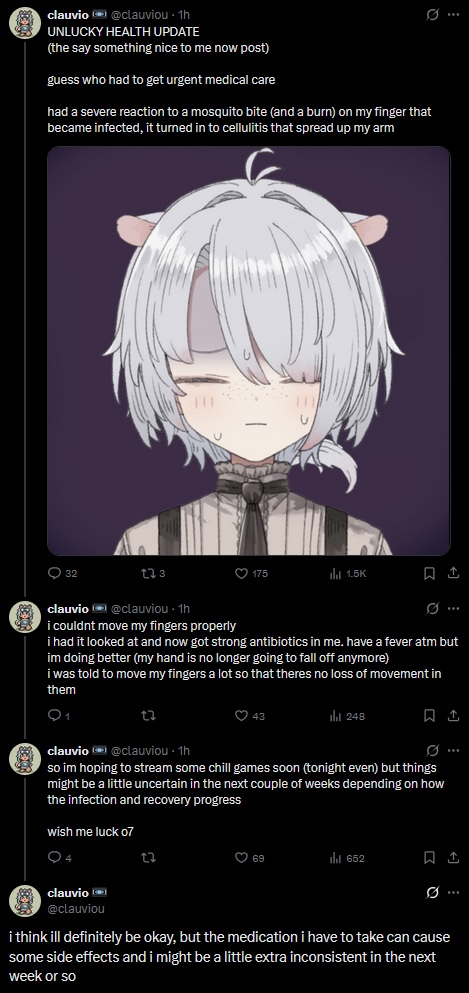The width and height of the screenshot is (469, 993).
Task: Reply to the tweet about antibiotics
Action: point(58,716)
